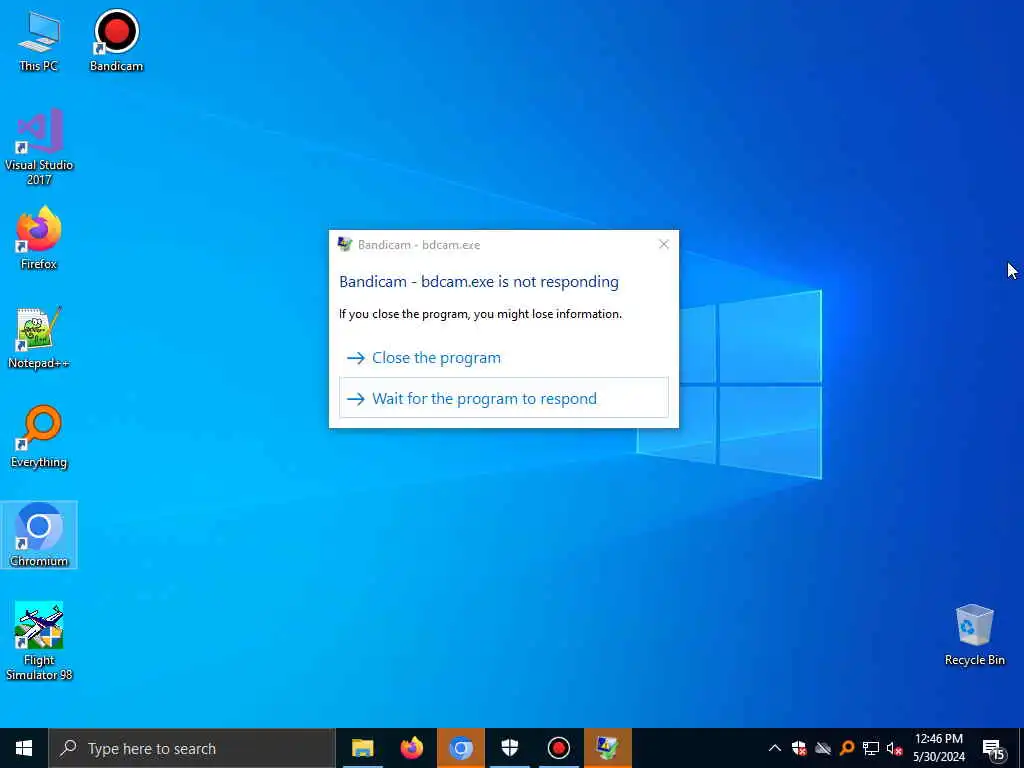This screenshot has width=1024, height=768.
Task: Open File Explorer from the taskbar
Action: click(362, 748)
